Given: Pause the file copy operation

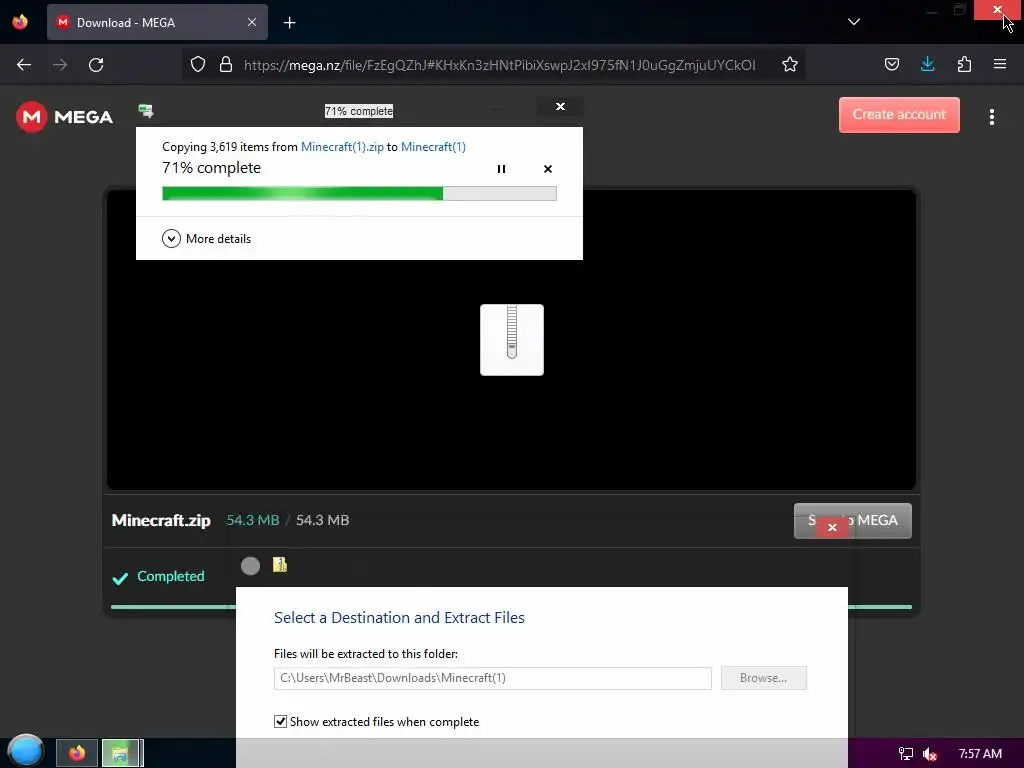Looking at the screenshot, I should pos(501,169).
